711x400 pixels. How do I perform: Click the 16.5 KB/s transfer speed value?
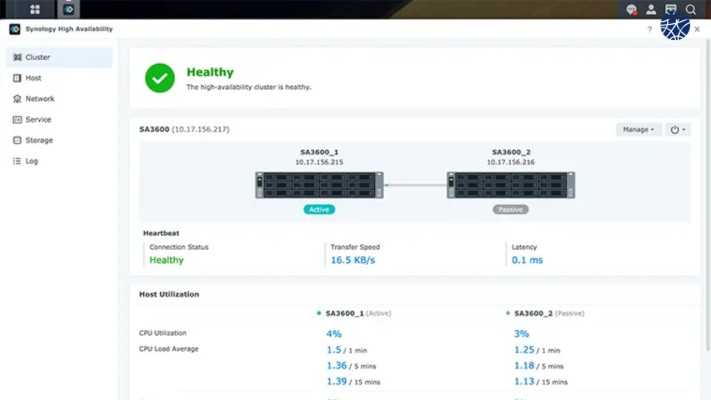click(353, 260)
